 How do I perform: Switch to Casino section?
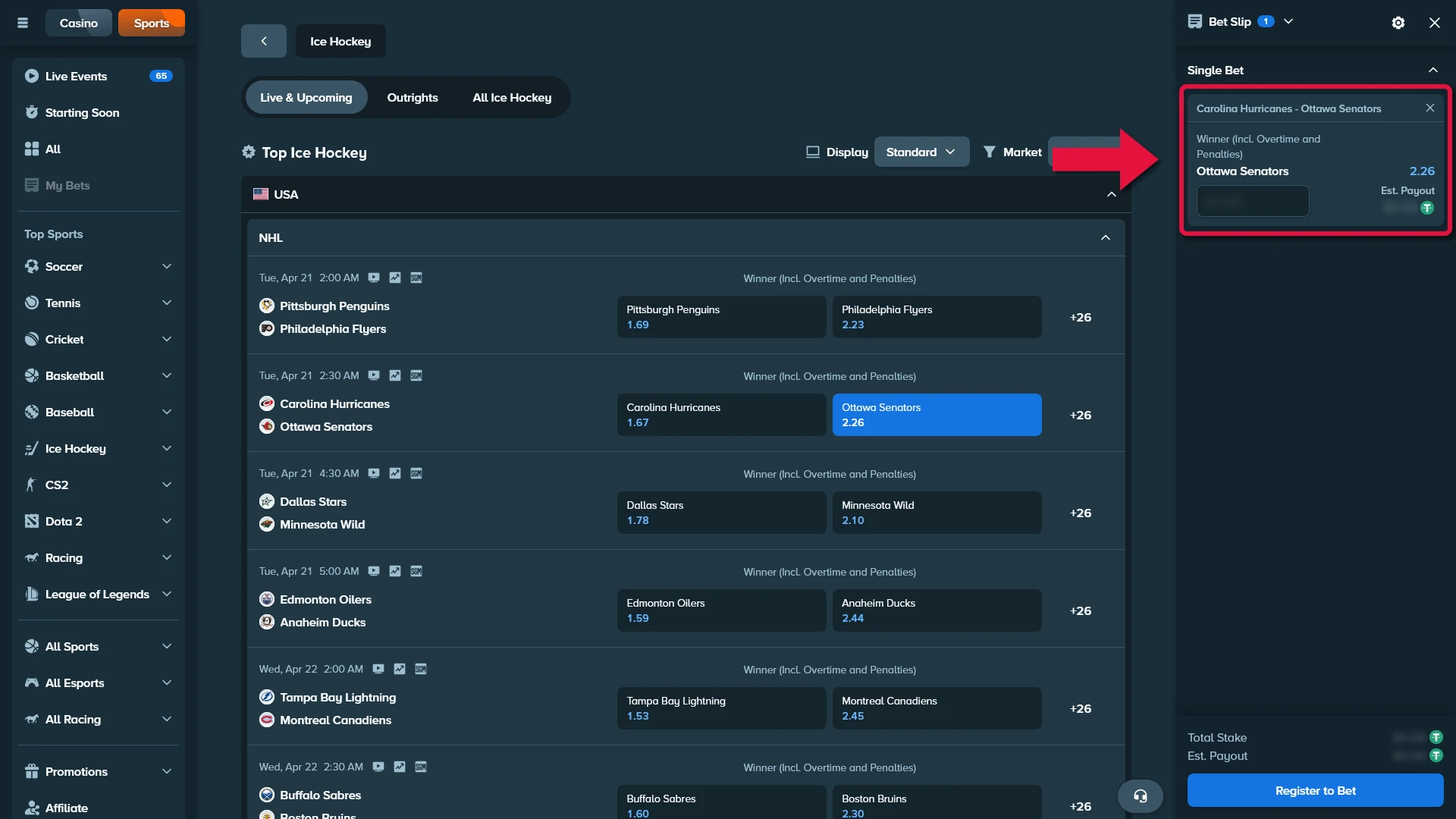click(x=79, y=23)
